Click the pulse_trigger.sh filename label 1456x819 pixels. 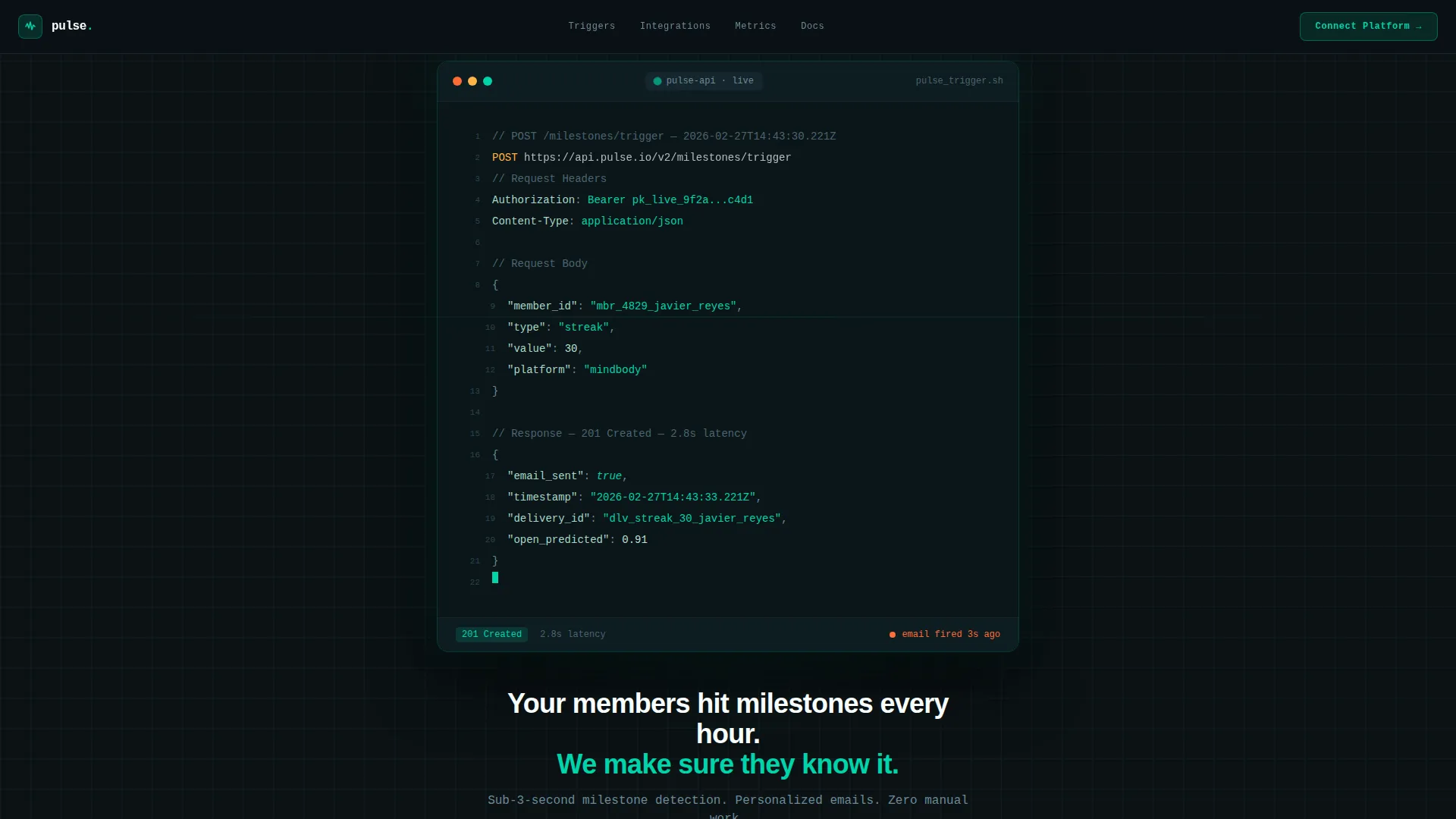959,81
